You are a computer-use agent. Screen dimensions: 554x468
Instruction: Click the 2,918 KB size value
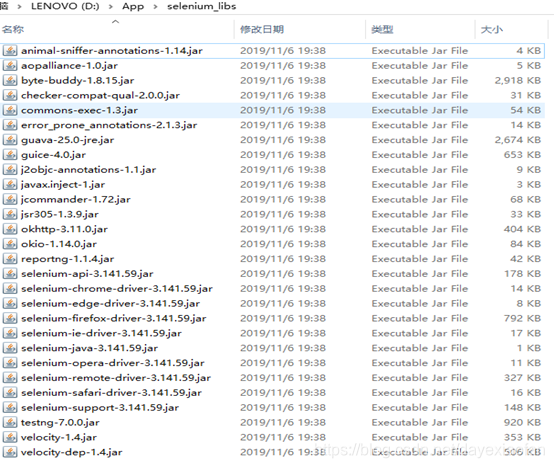(518, 80)
